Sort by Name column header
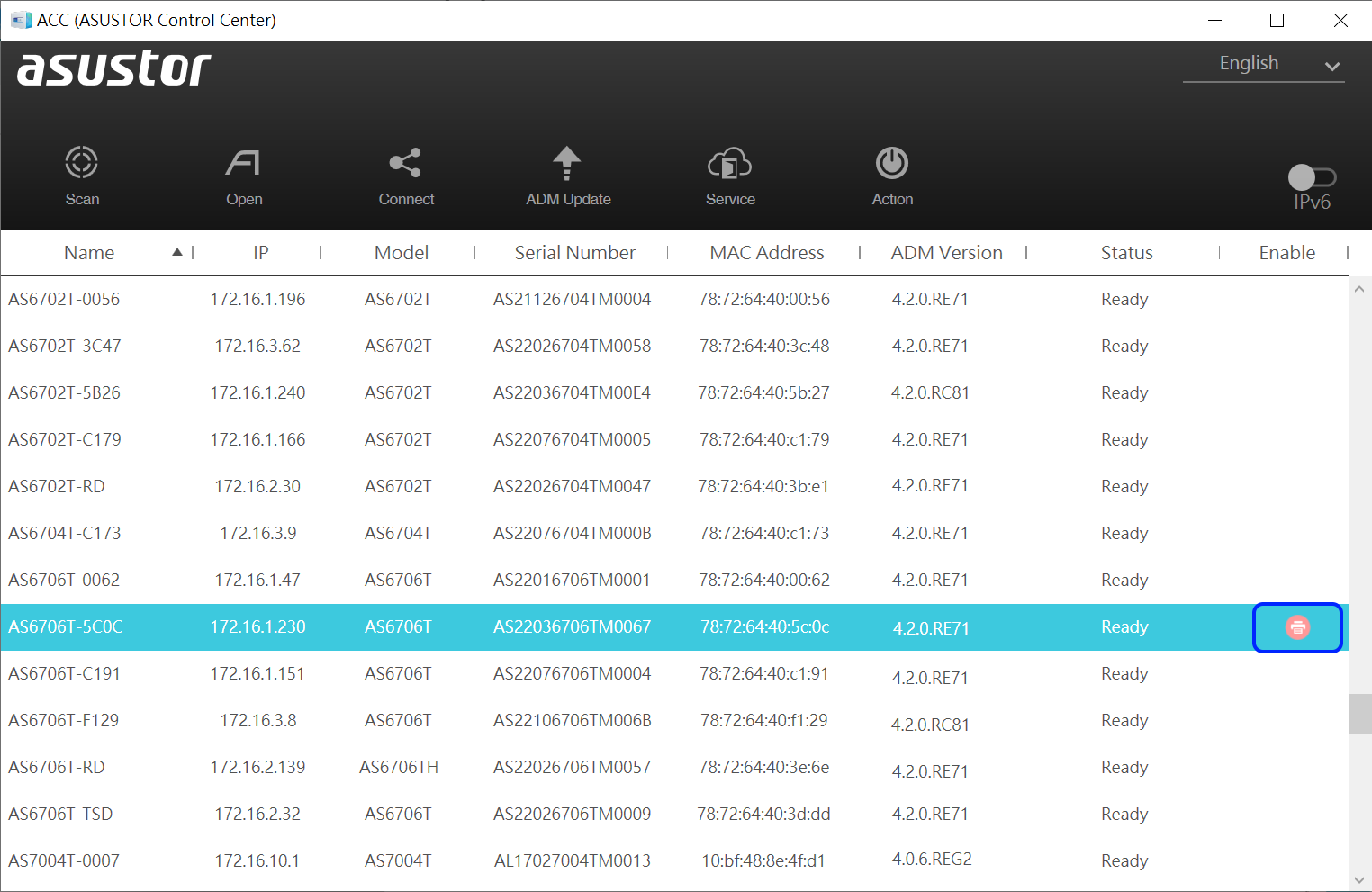This screenshot has height=892, width=1372. tap(89, 253)
